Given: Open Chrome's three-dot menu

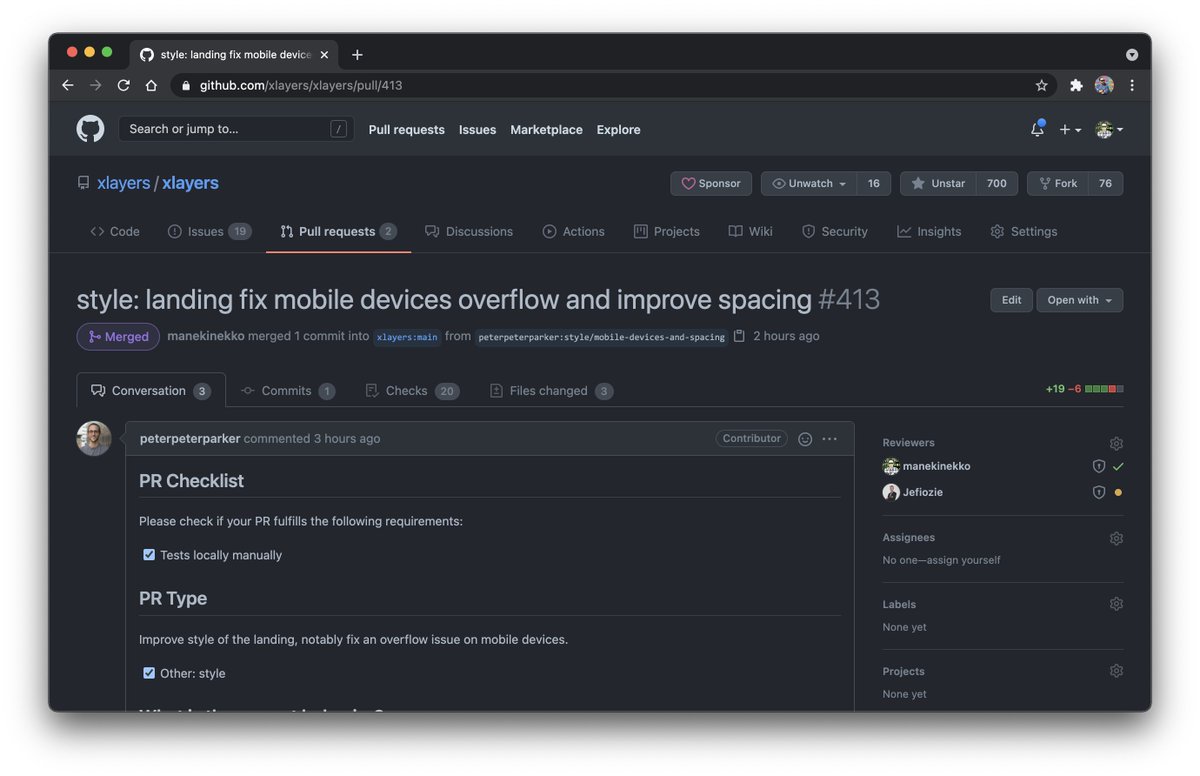Looking at the screenshot, I should click(1131, 85).
